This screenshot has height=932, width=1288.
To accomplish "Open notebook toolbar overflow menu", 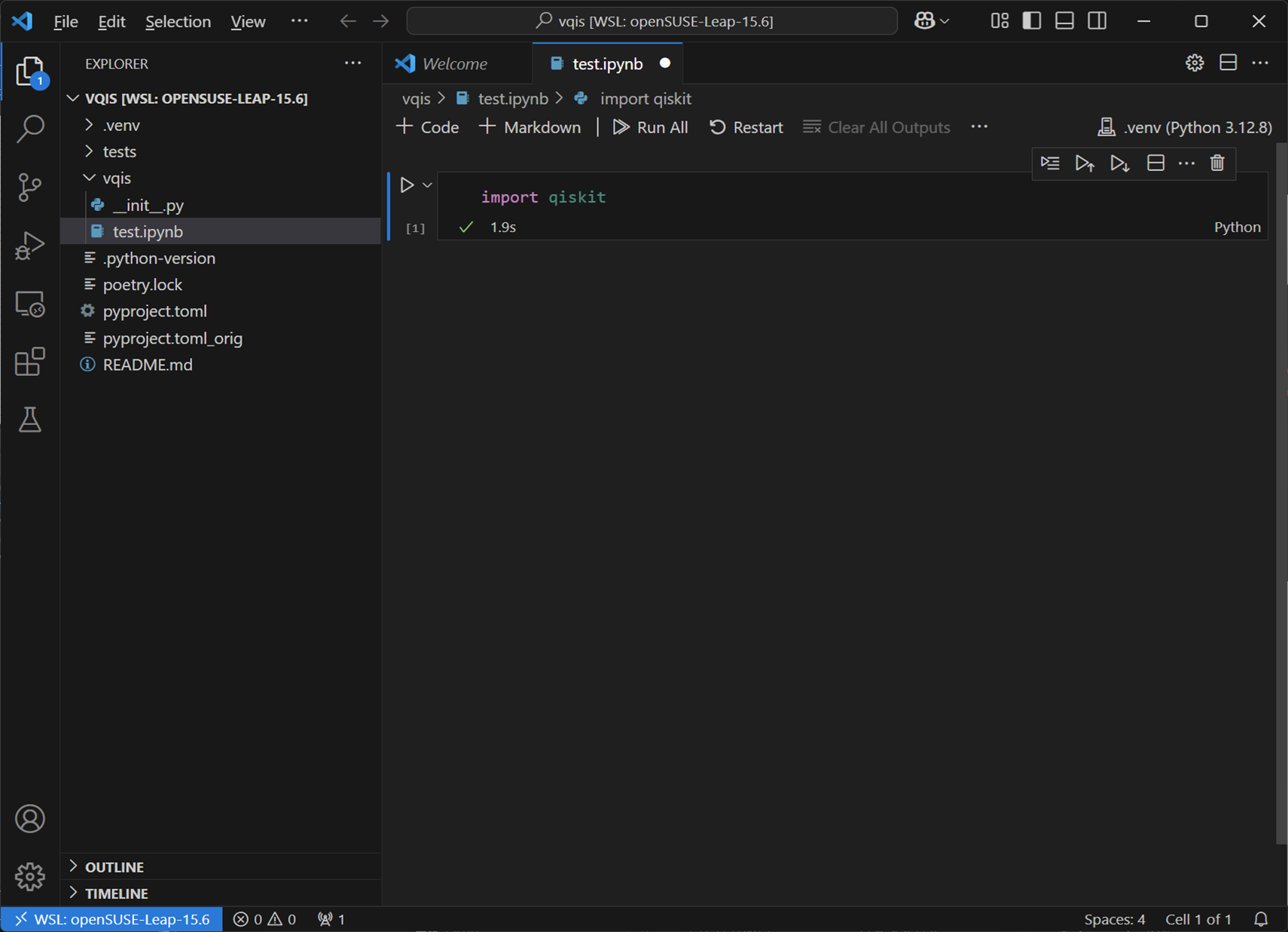I will [x=979, y=127].
